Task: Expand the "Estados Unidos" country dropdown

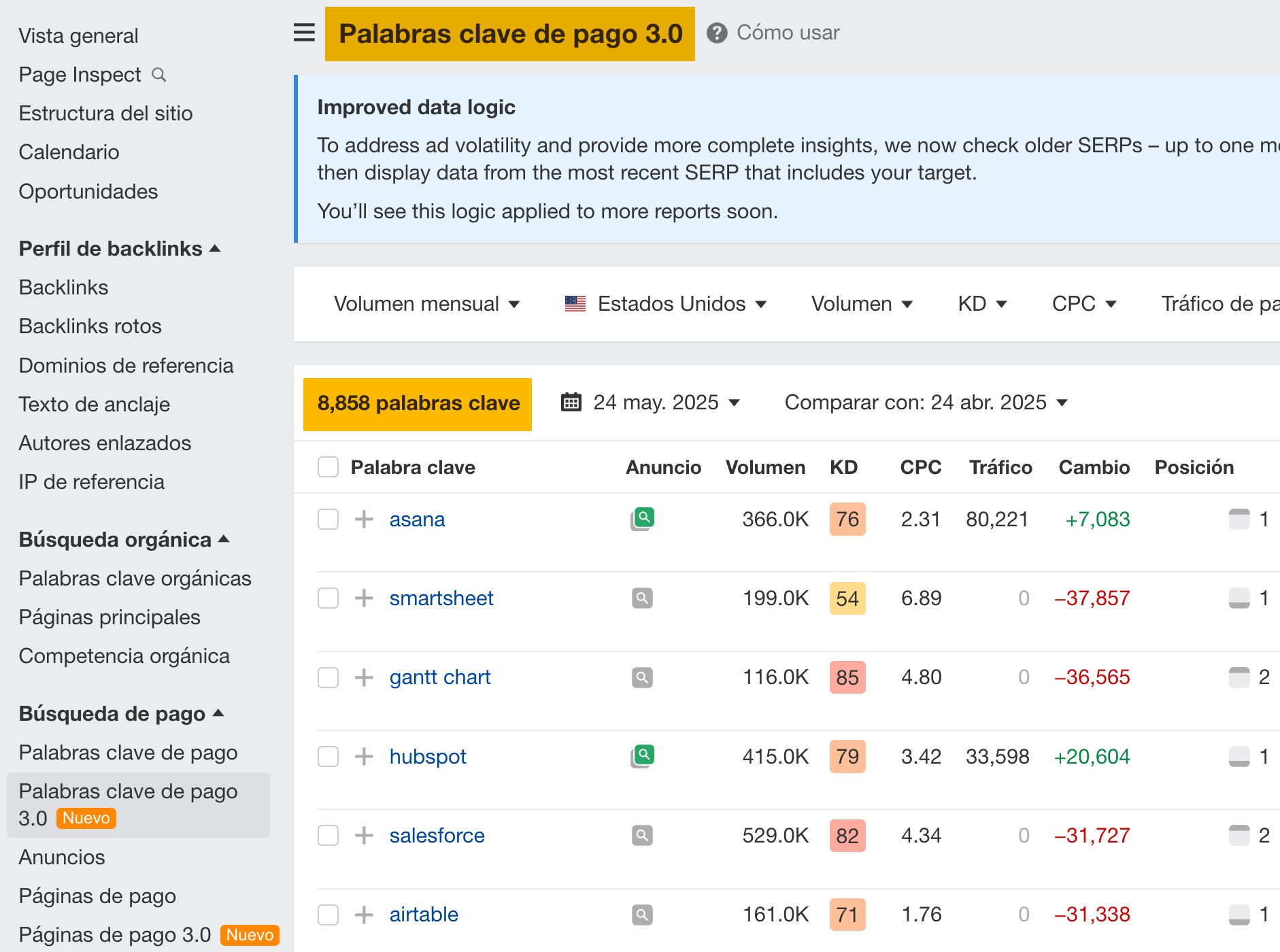Action: click(x=680, y=303)
